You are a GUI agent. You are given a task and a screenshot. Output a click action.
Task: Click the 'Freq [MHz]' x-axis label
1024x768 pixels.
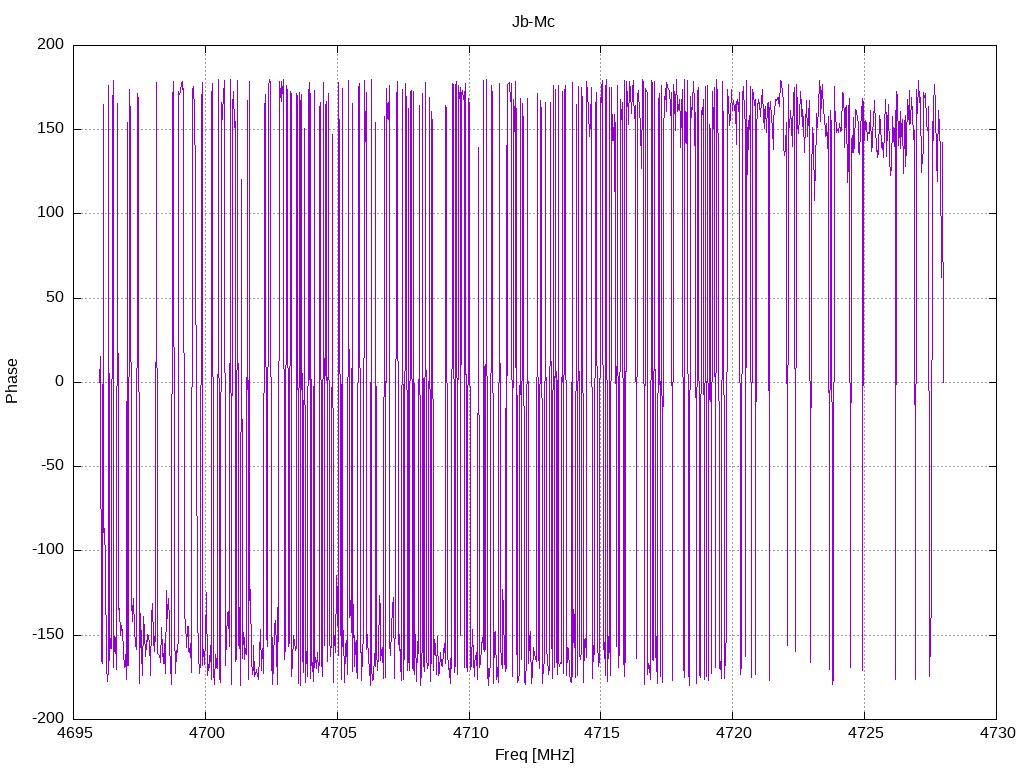[534, 755]
